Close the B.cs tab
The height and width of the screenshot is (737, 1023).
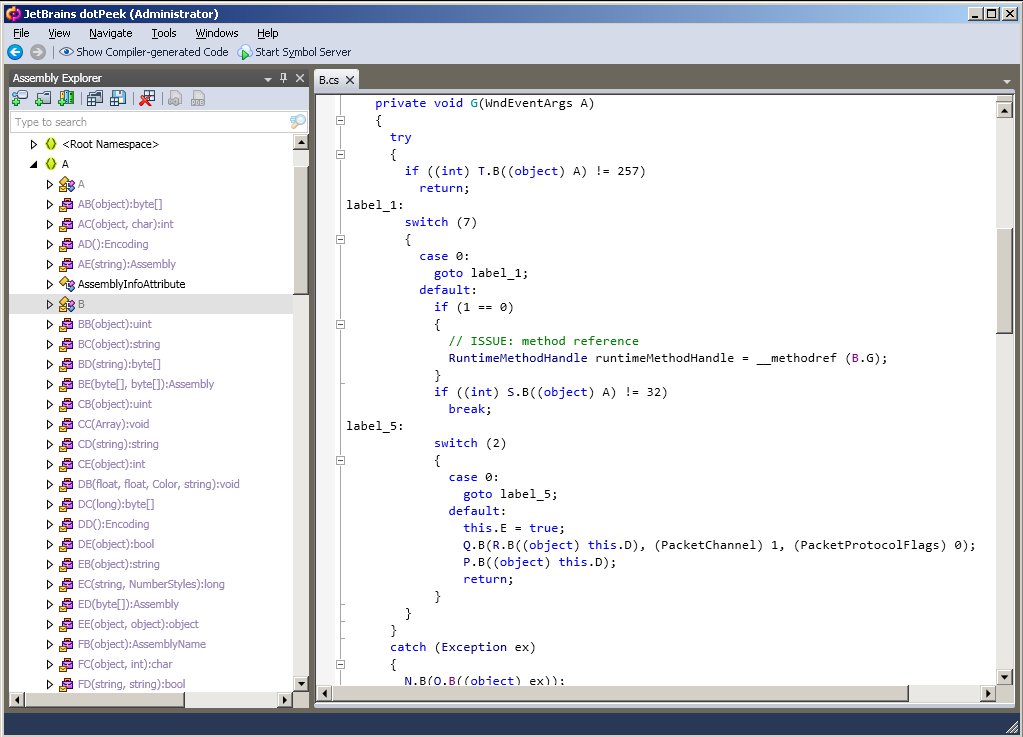pos(350,80)
